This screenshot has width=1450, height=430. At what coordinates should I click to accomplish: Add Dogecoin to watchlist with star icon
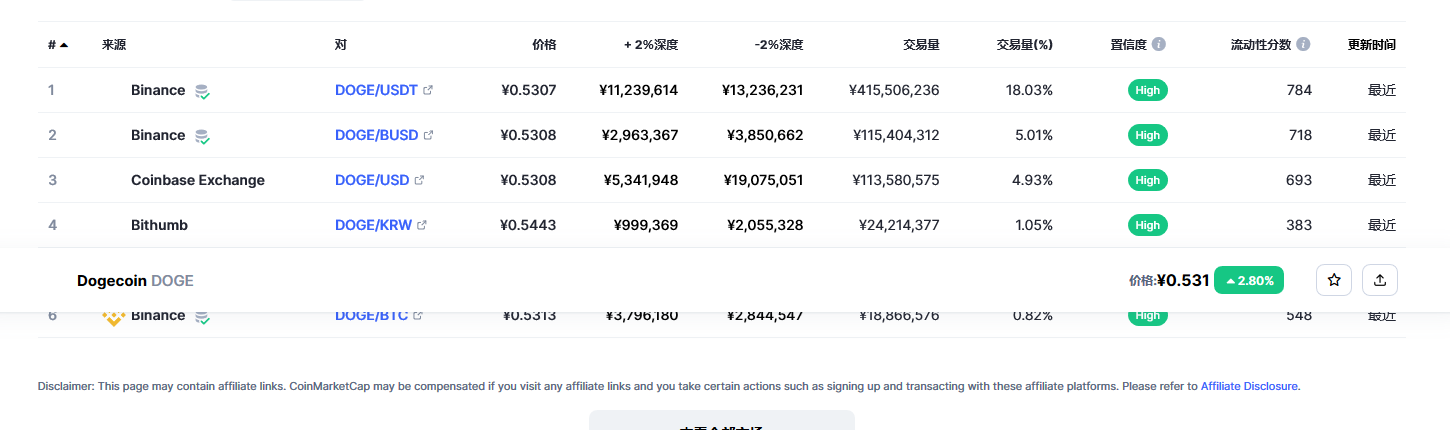[1333, 281]
